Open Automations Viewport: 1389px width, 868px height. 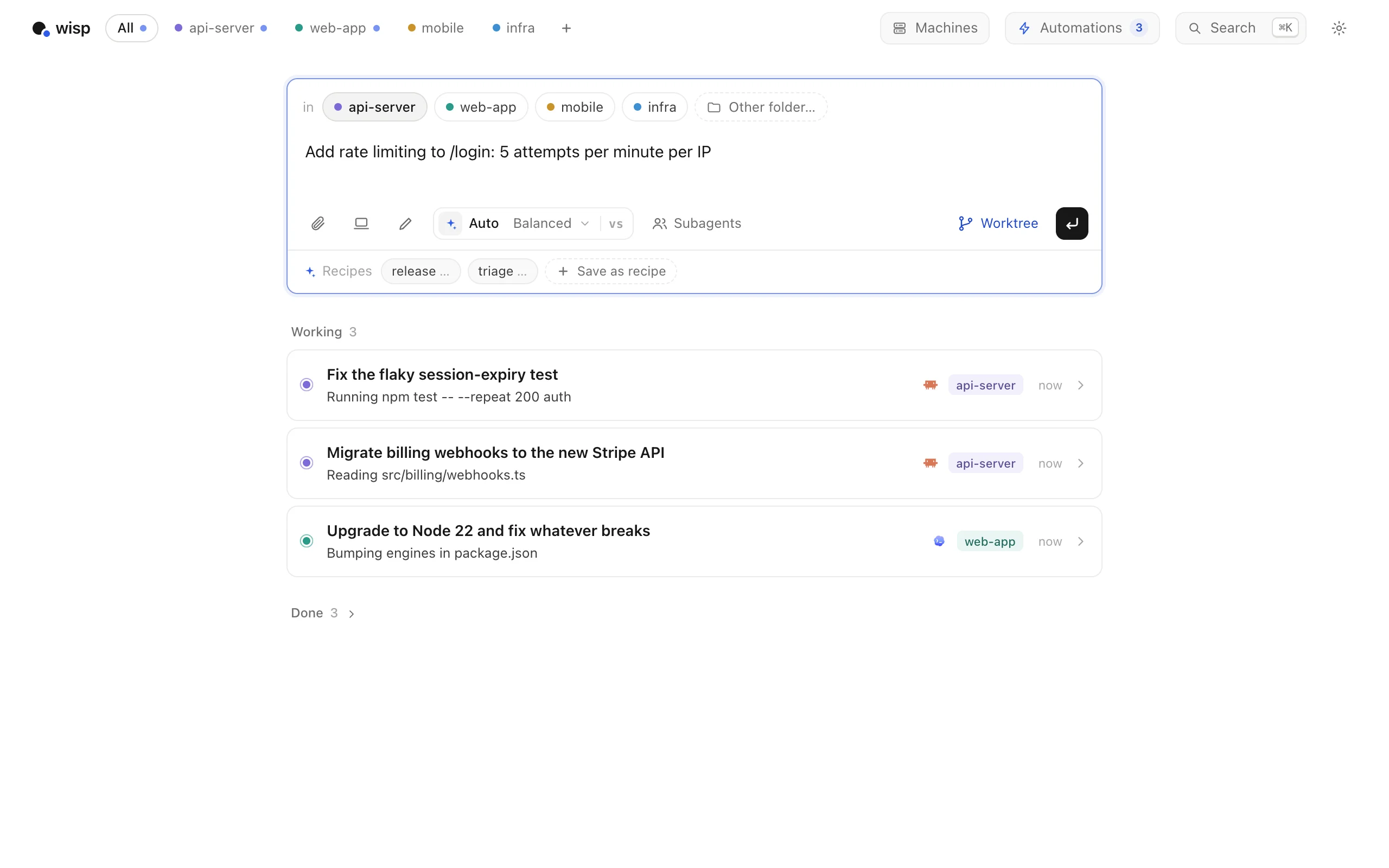click(x=1081, y=28)
